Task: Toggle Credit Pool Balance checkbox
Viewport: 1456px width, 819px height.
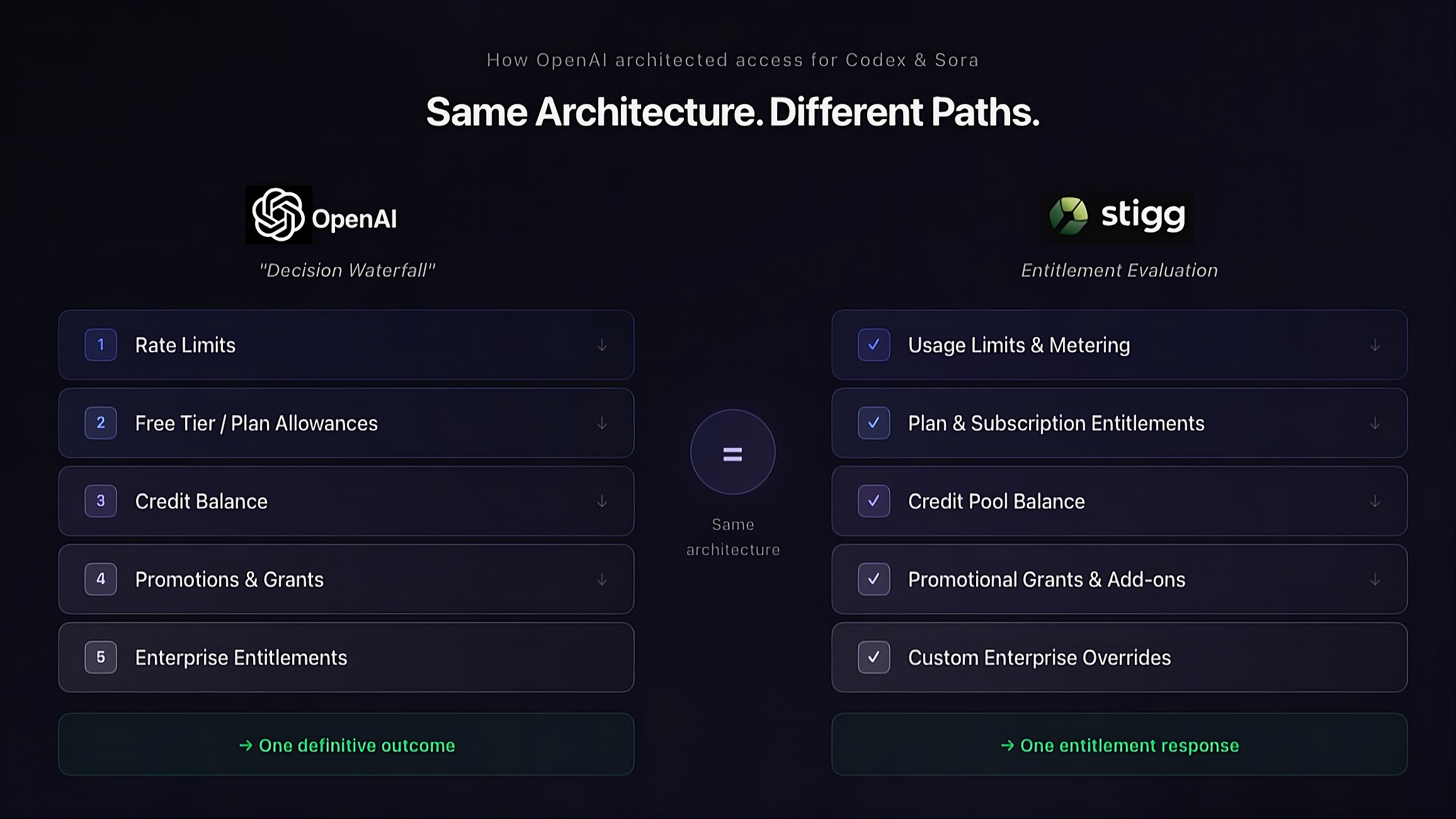Action: (873, 501)
